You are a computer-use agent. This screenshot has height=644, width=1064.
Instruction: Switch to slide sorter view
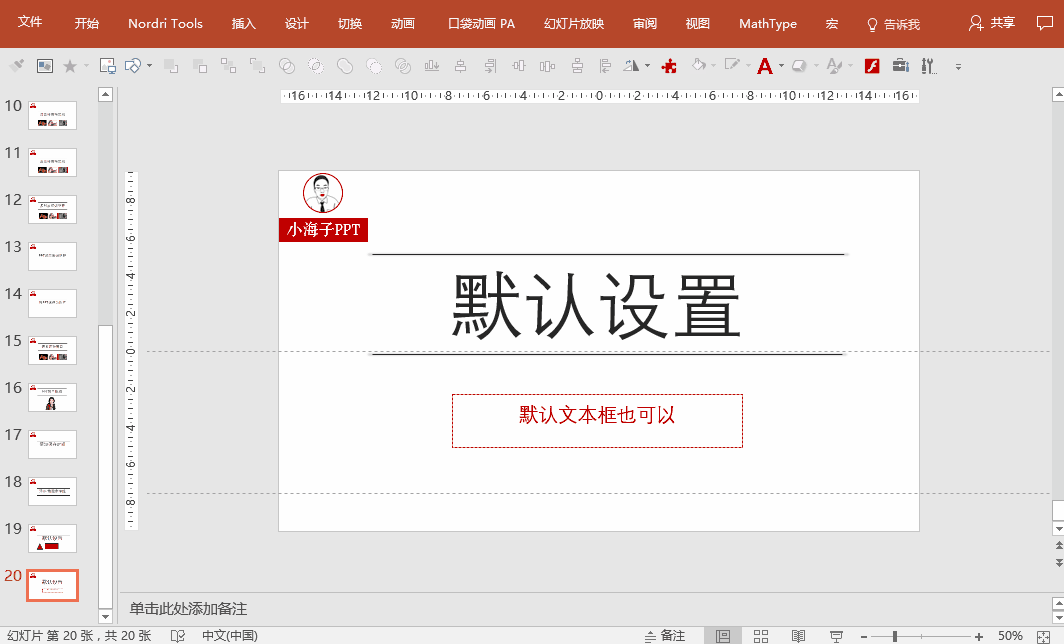point(761,636)
